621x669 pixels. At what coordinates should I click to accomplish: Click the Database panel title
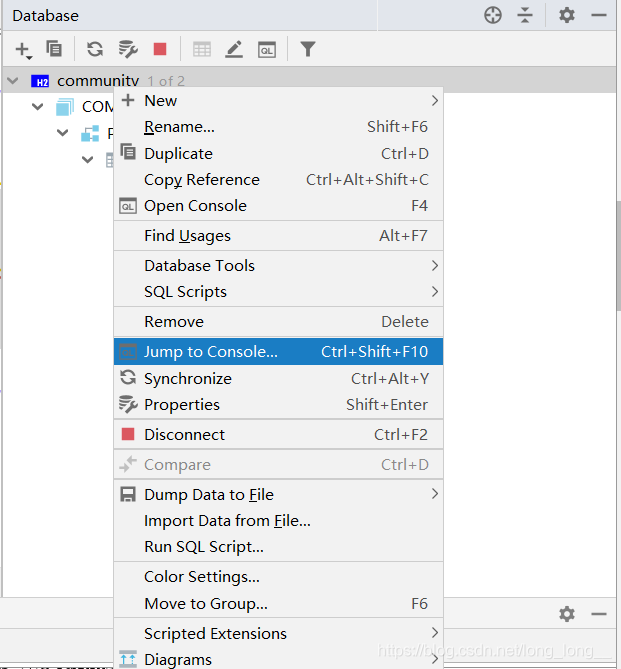coord(46,16)
